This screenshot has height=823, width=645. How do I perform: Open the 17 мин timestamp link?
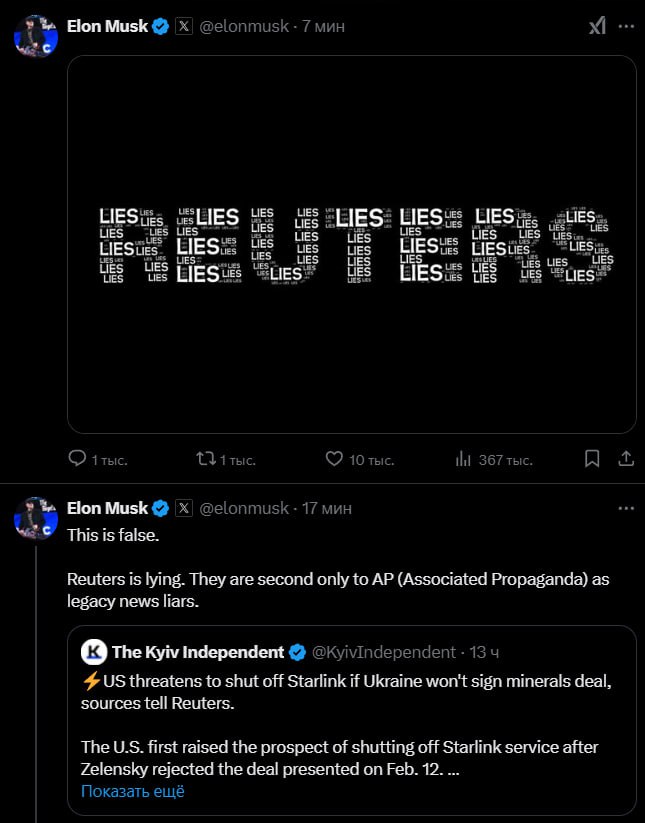pos(327,508)
